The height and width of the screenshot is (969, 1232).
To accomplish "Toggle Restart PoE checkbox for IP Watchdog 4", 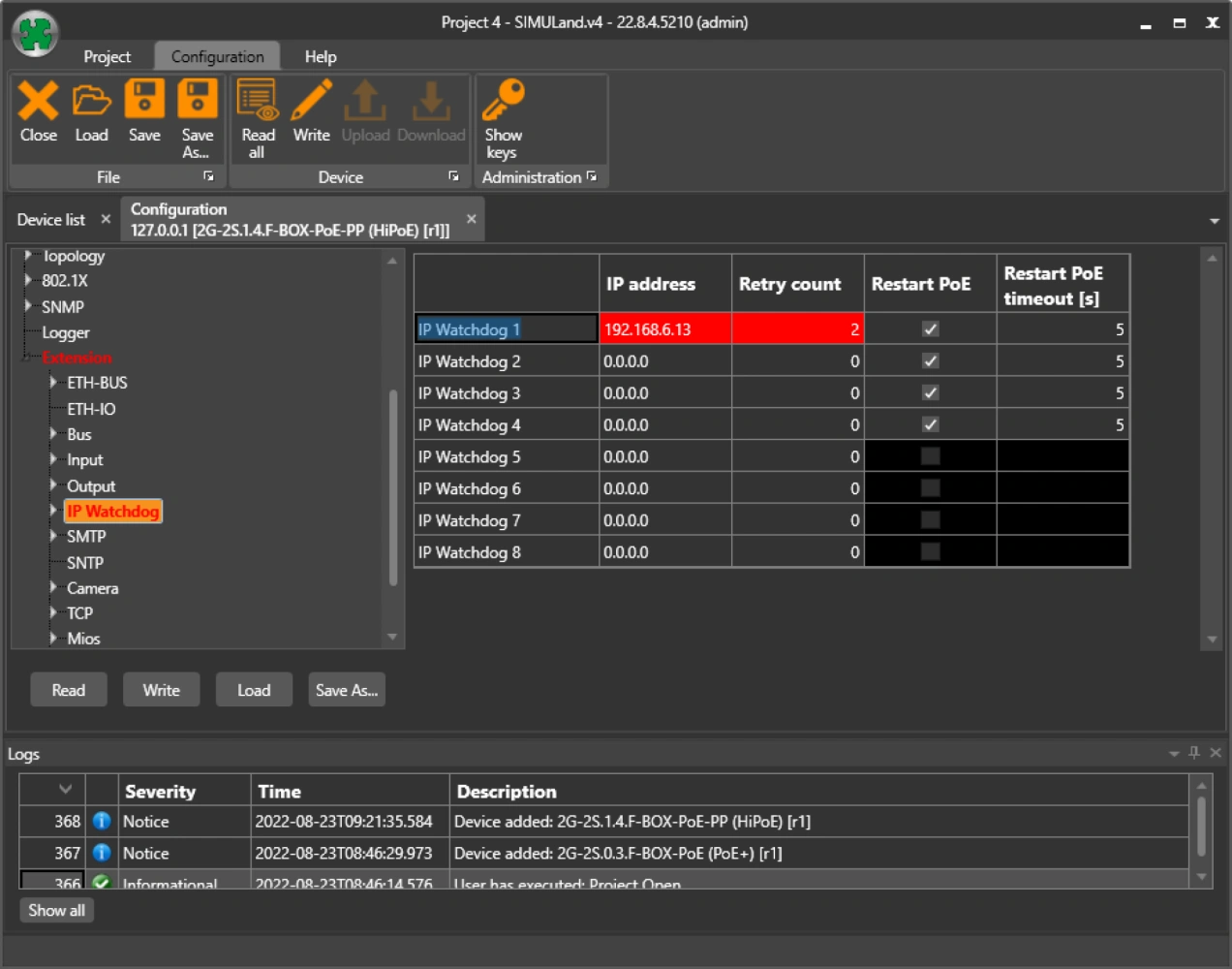I will click(x=930, y=424).
